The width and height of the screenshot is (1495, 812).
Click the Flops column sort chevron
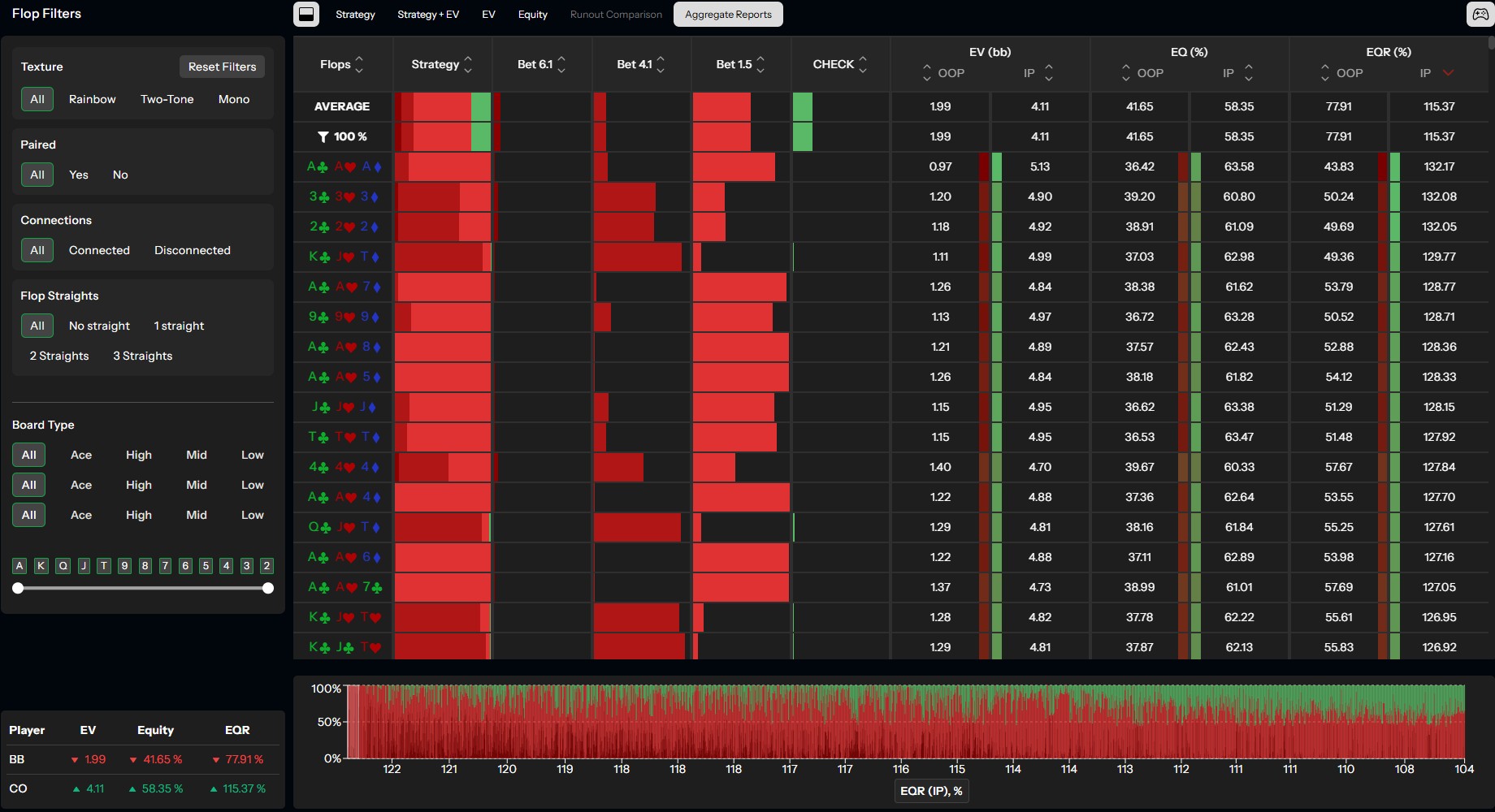[x=360, y=64]
